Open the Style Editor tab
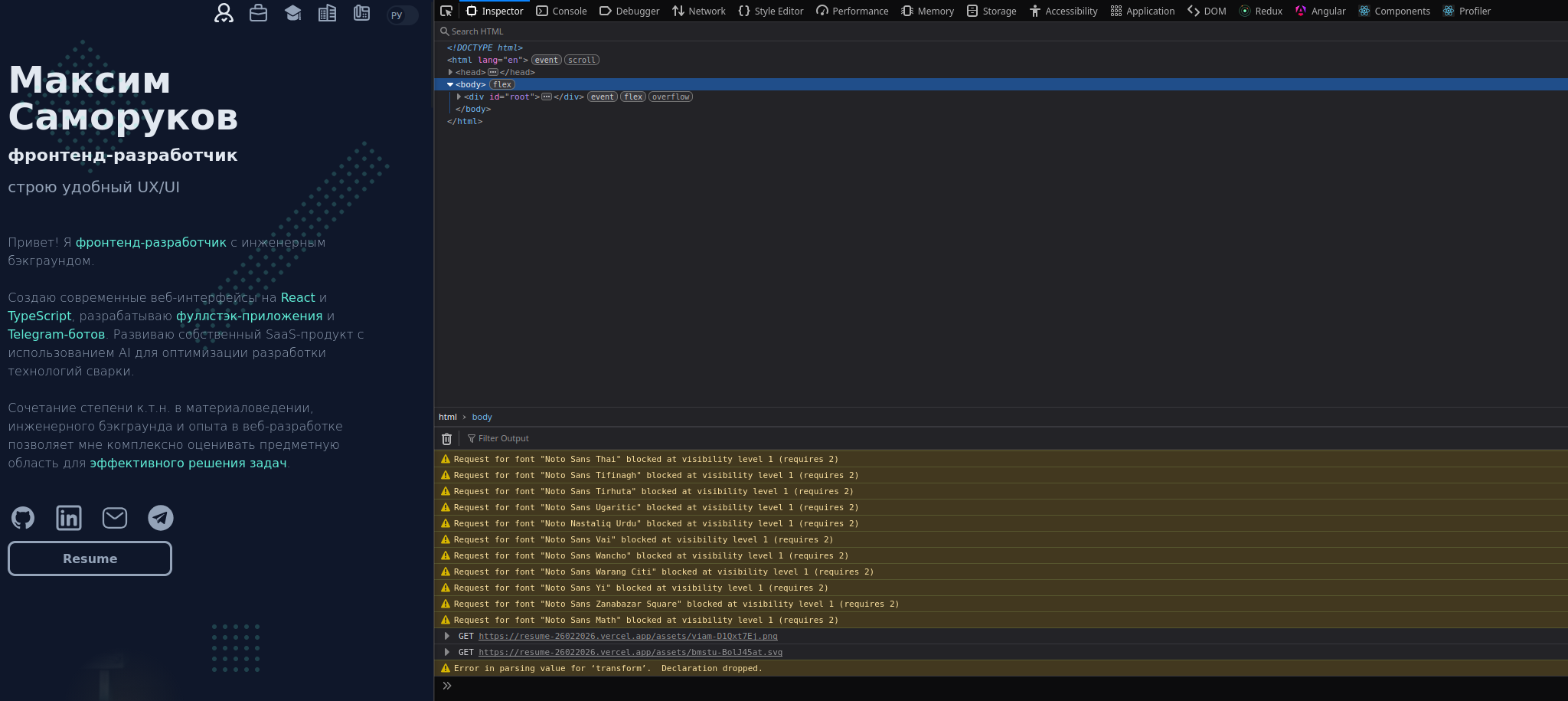 (771, 11)
